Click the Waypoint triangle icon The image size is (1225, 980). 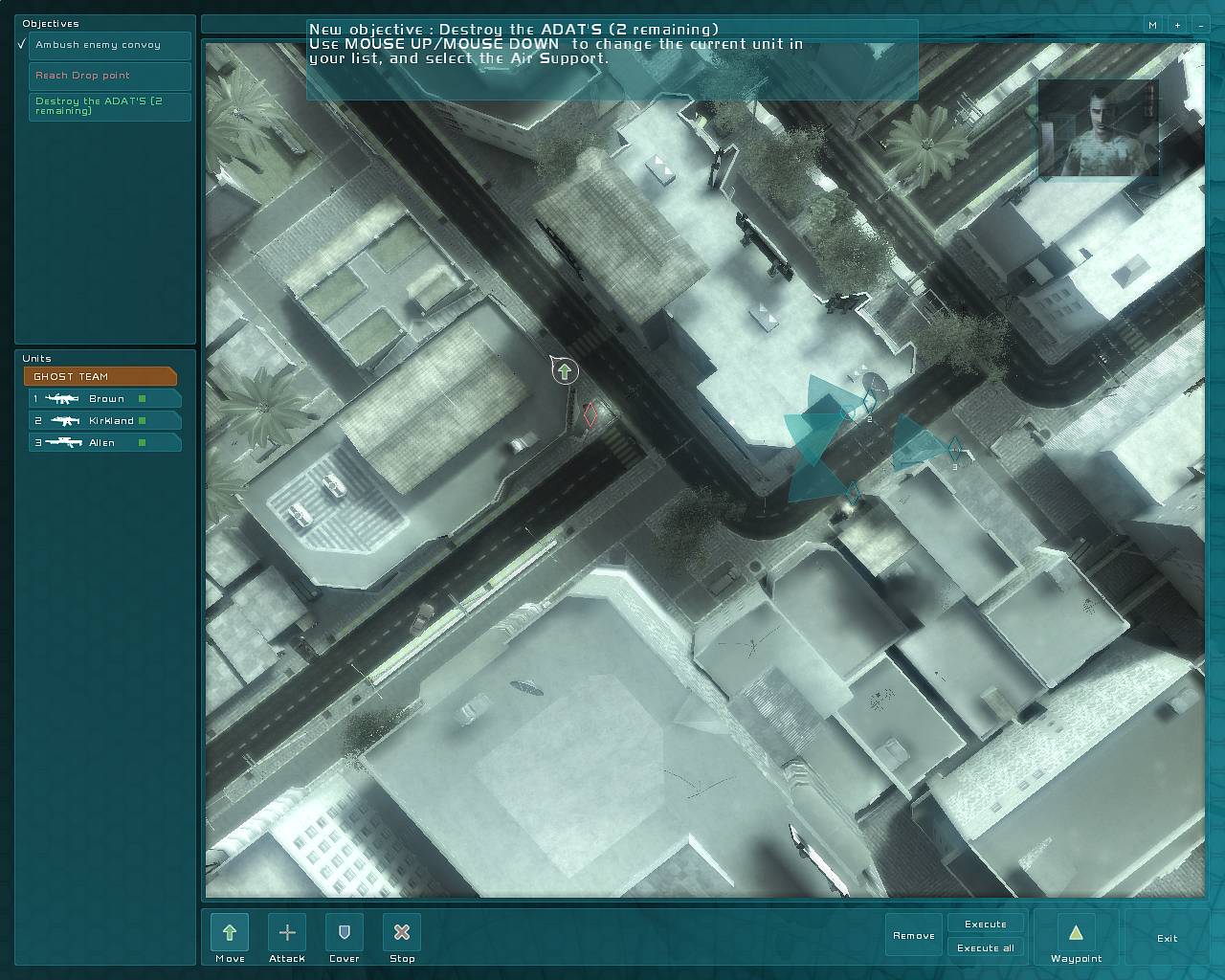click(1076, 933)
